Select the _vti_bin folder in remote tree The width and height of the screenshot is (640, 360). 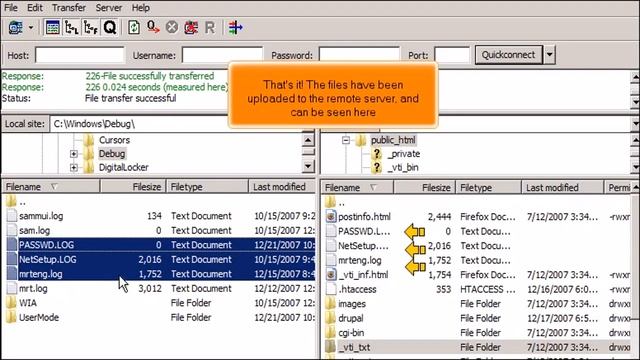(402, 167)
